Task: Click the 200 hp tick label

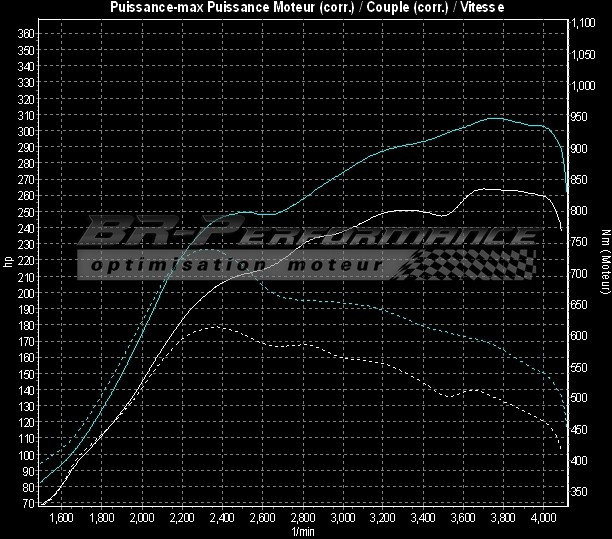Action: pyautogui.click(x=27, y=293)
